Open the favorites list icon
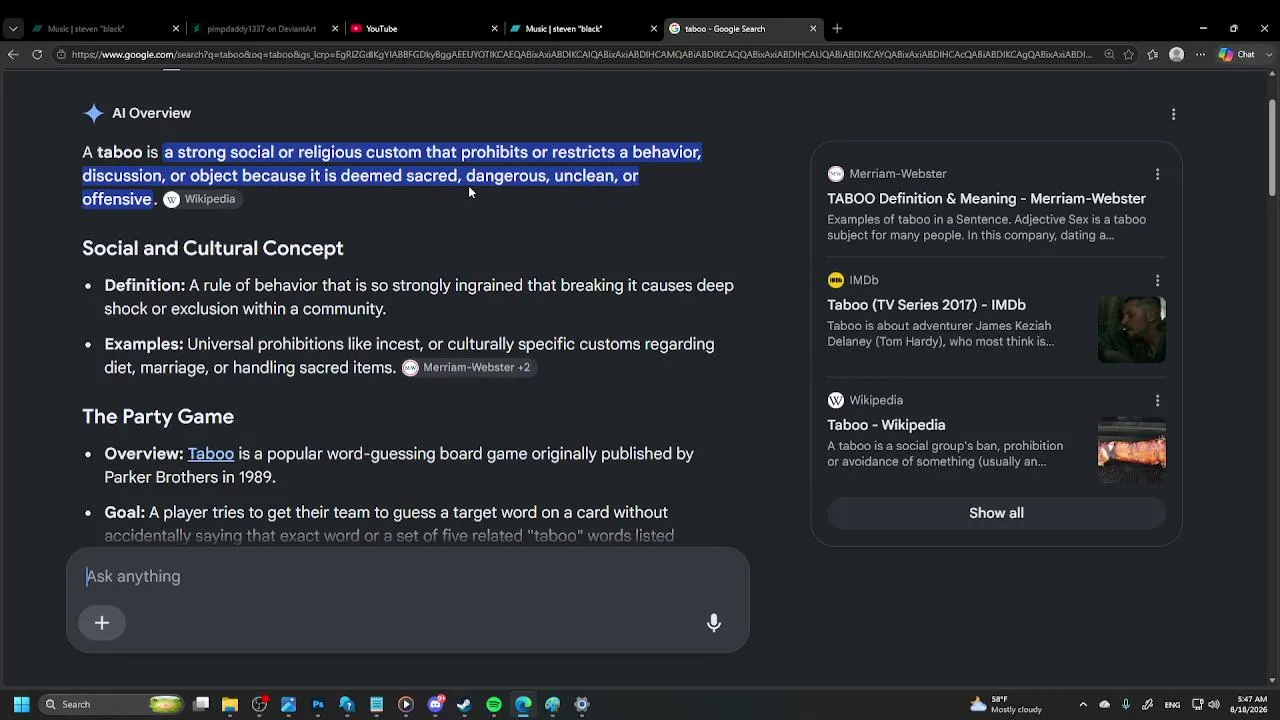The image size is (1280, 720). [x=1153, y=55]
